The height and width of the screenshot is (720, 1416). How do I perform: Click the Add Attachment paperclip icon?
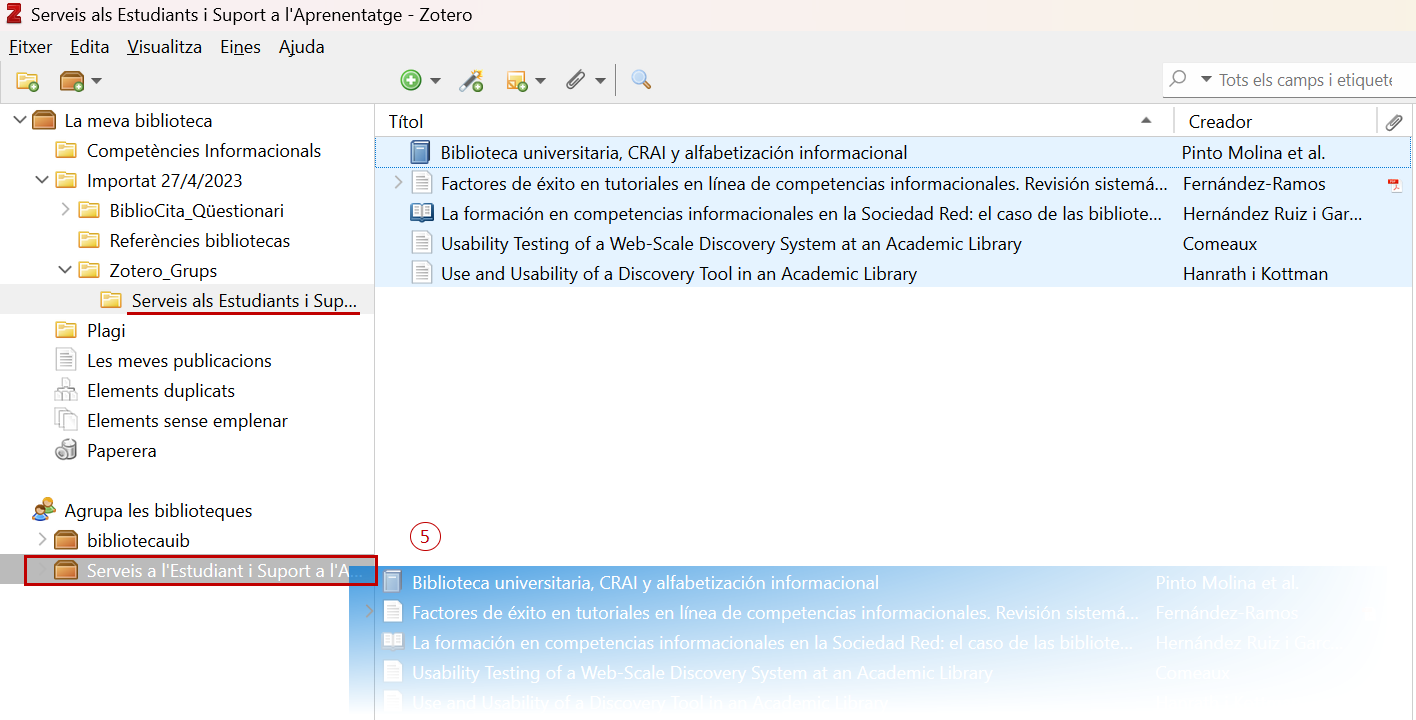[575, 81]
